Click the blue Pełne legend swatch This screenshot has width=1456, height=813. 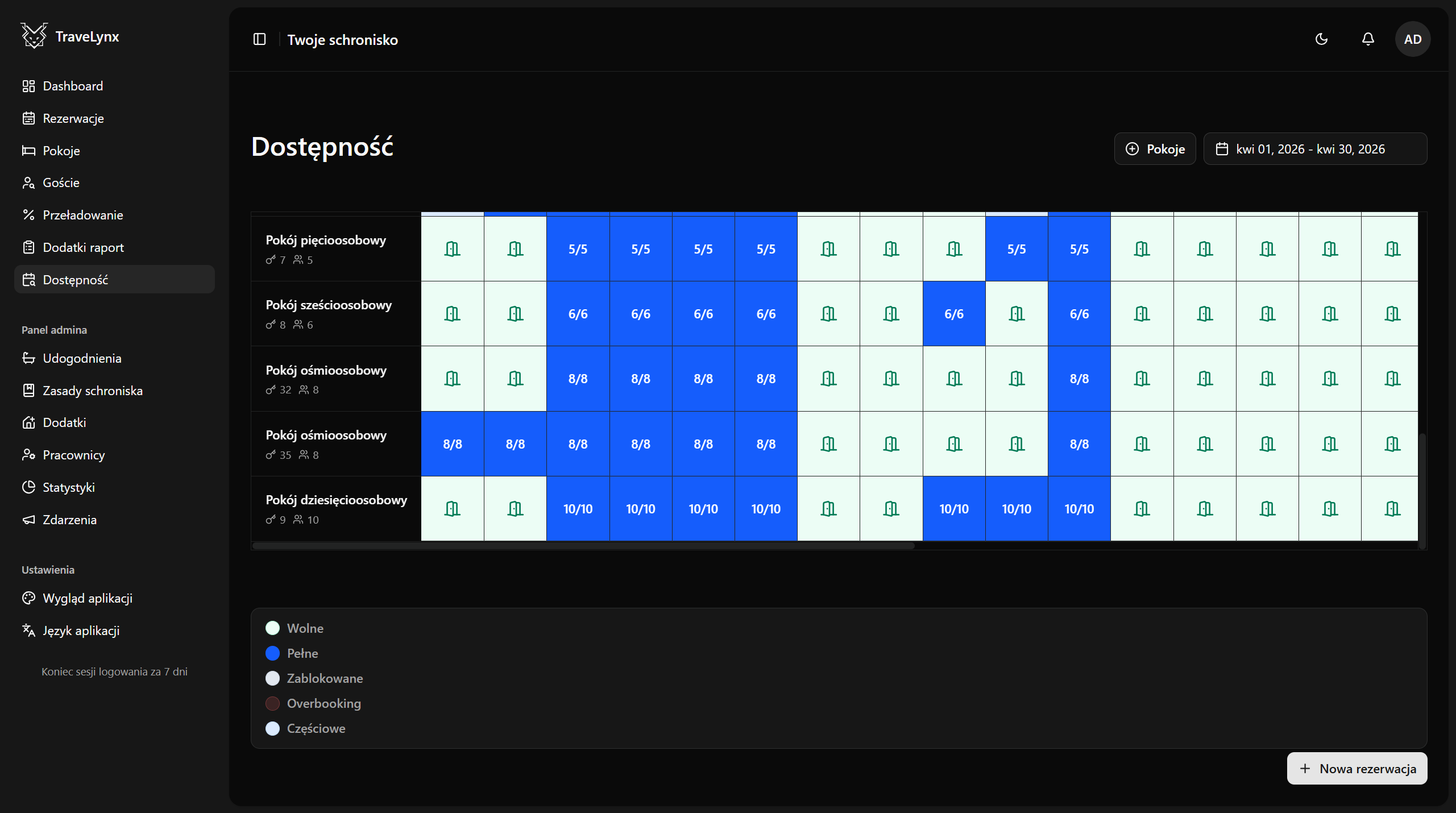[x=273, y=653]
